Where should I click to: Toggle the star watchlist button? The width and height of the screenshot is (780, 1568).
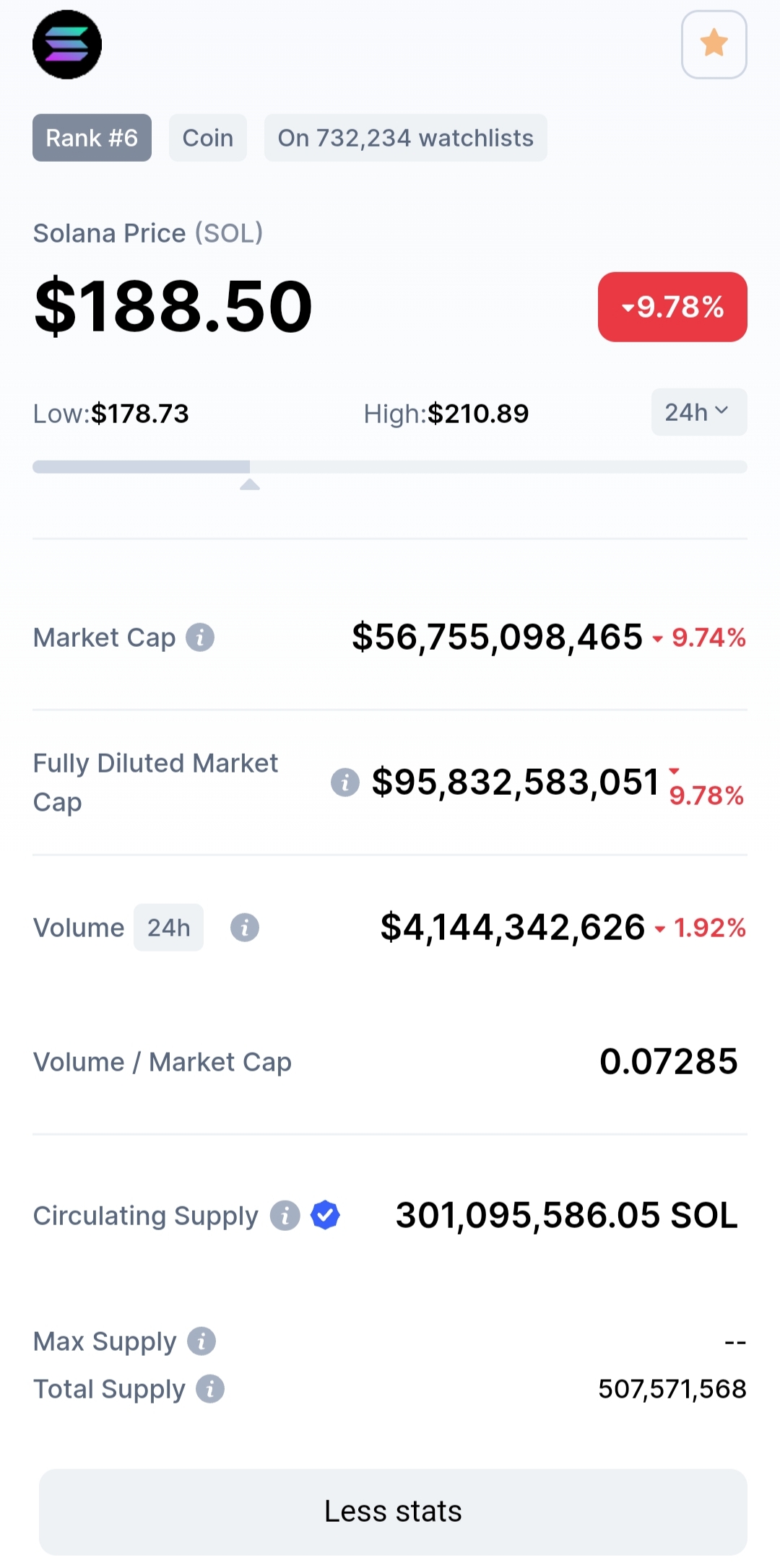click(714, 44)
